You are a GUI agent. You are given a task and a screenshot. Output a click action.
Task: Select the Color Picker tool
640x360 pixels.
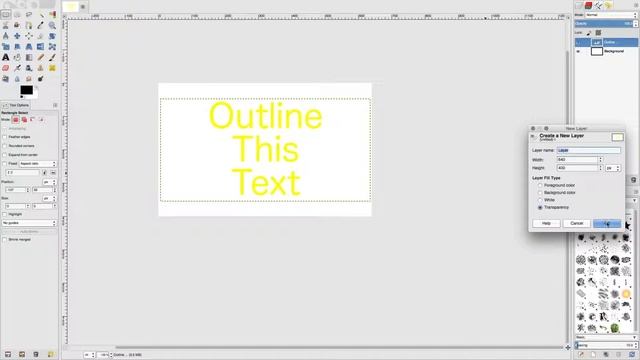41,25
